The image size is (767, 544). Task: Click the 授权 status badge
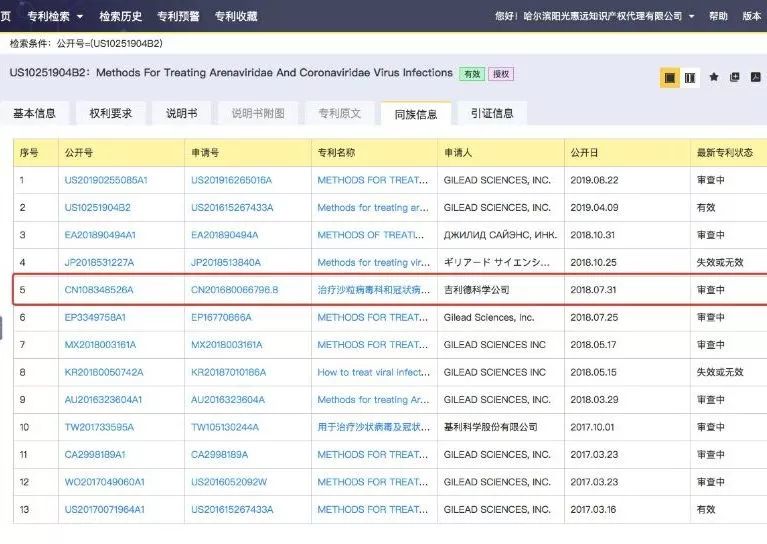coord(501,74)
